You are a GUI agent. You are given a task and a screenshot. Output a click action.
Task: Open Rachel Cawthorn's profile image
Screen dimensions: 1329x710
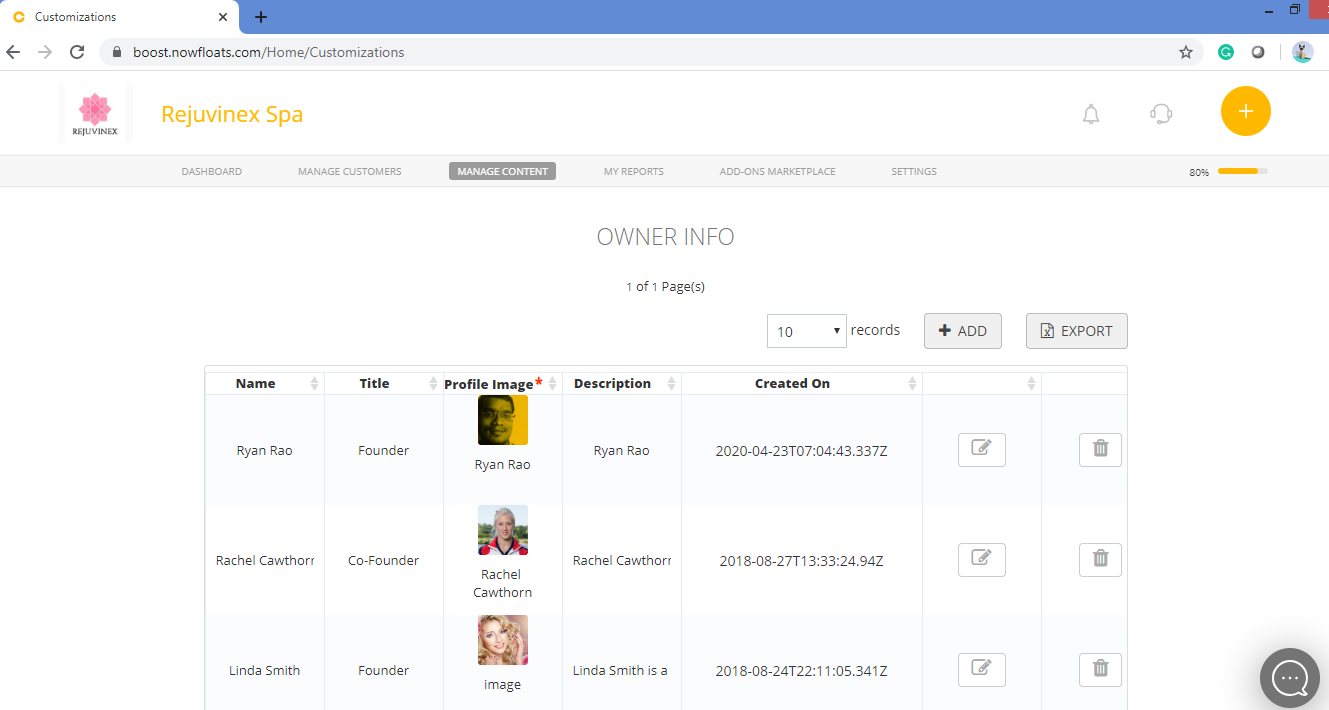click(x=503, y=530)
